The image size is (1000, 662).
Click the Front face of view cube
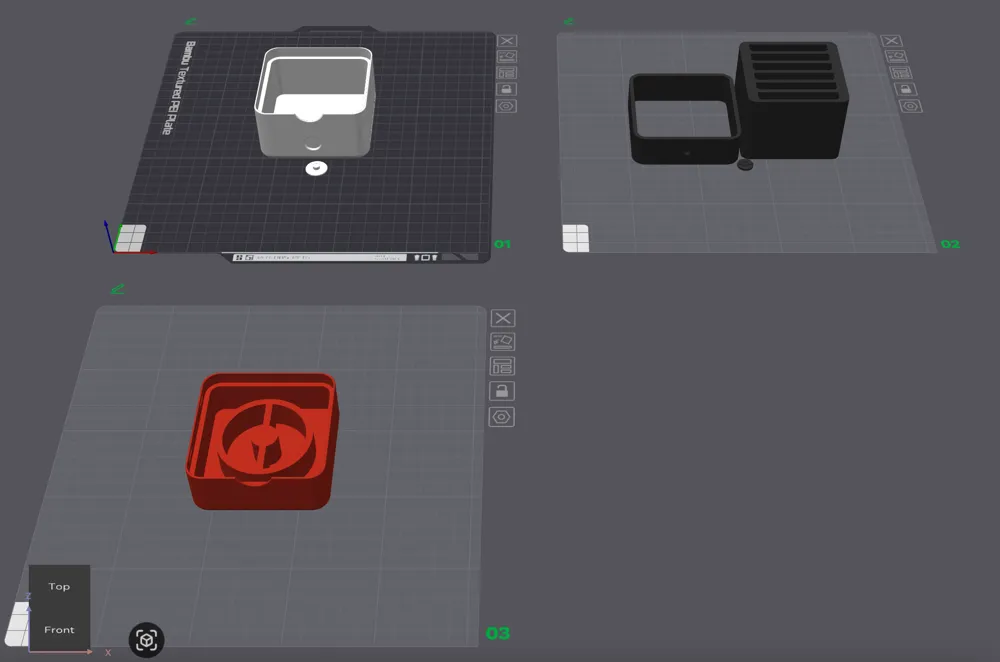pyautogui.click(x=59, y=629)
